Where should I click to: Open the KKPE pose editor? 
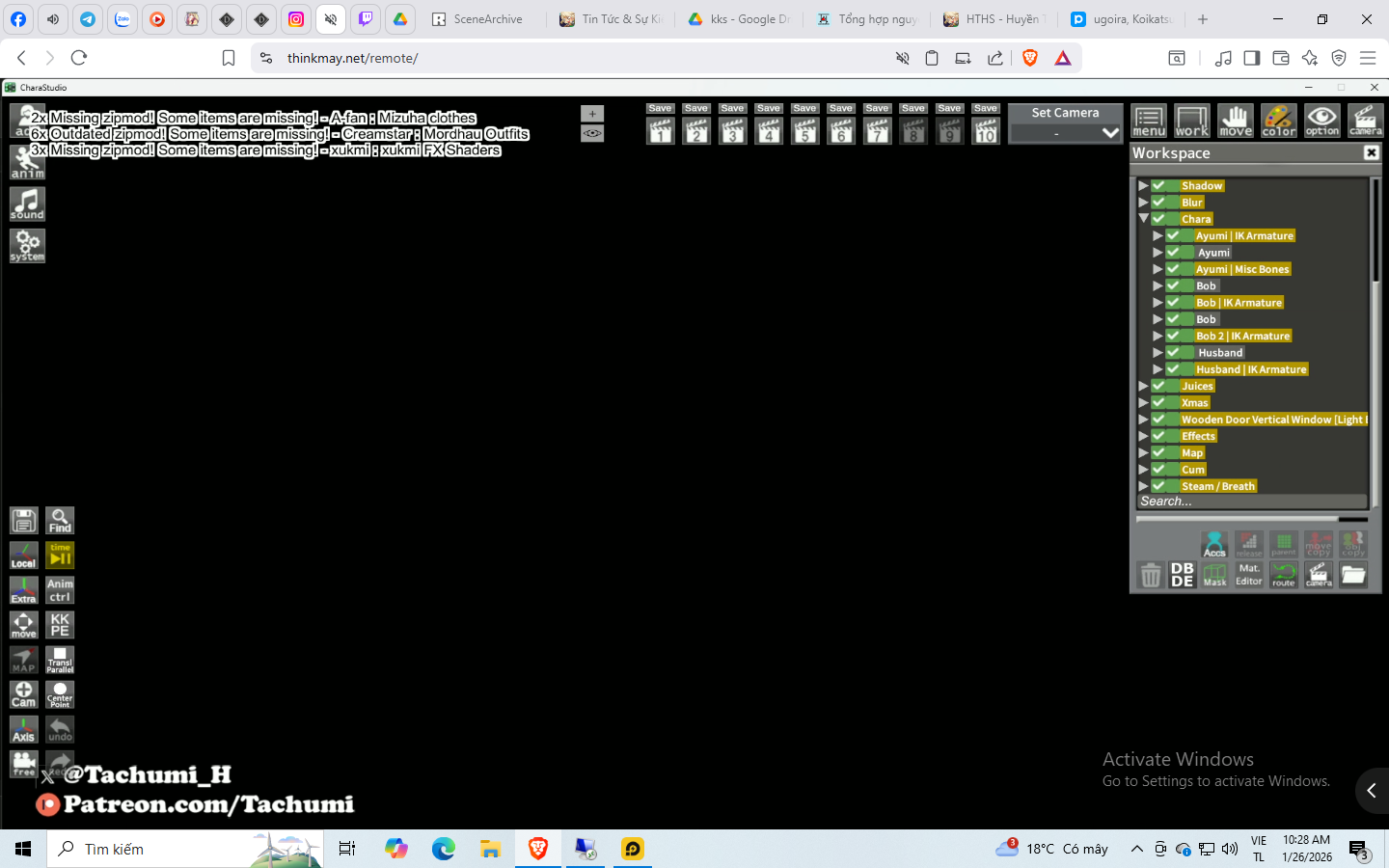(x=60, y=625)
